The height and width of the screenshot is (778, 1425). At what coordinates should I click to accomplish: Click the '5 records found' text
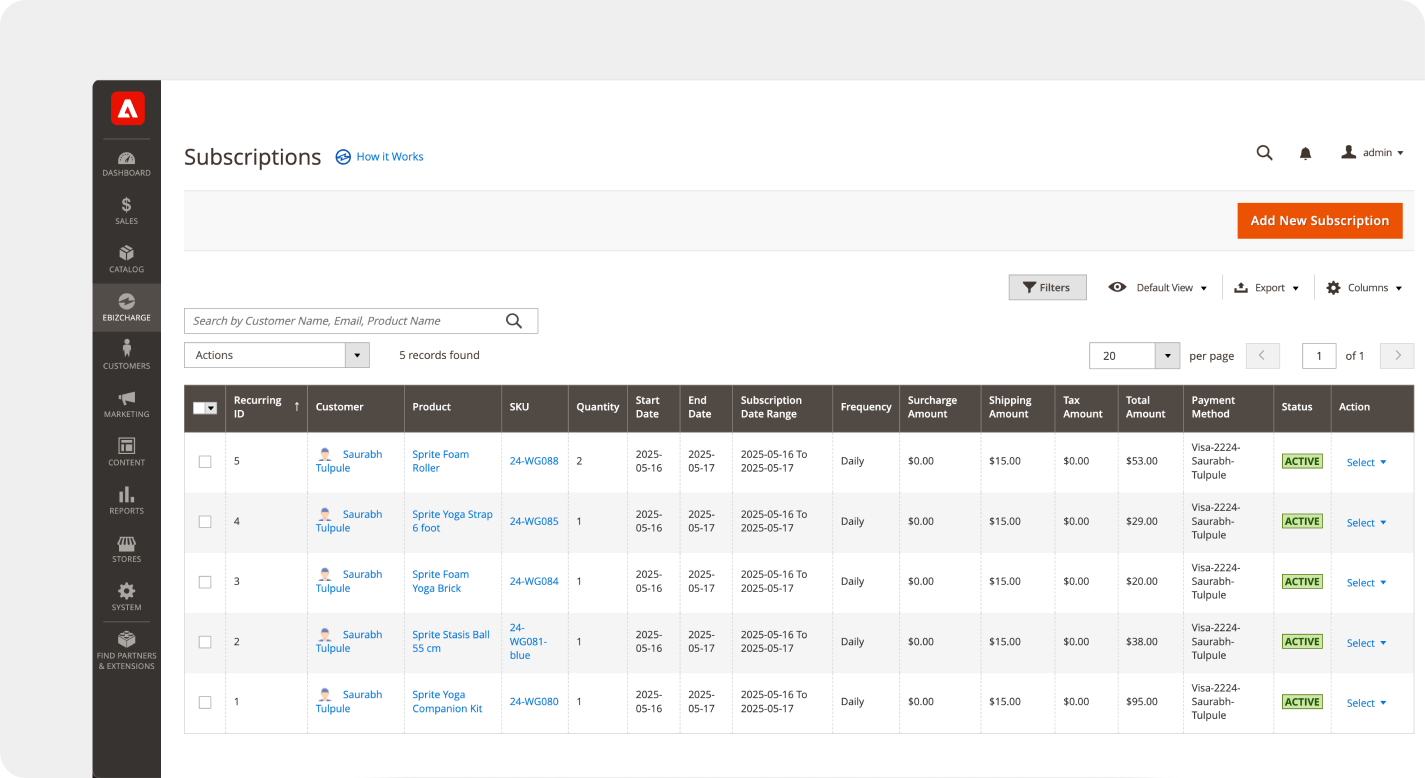(x=439, y=355)
